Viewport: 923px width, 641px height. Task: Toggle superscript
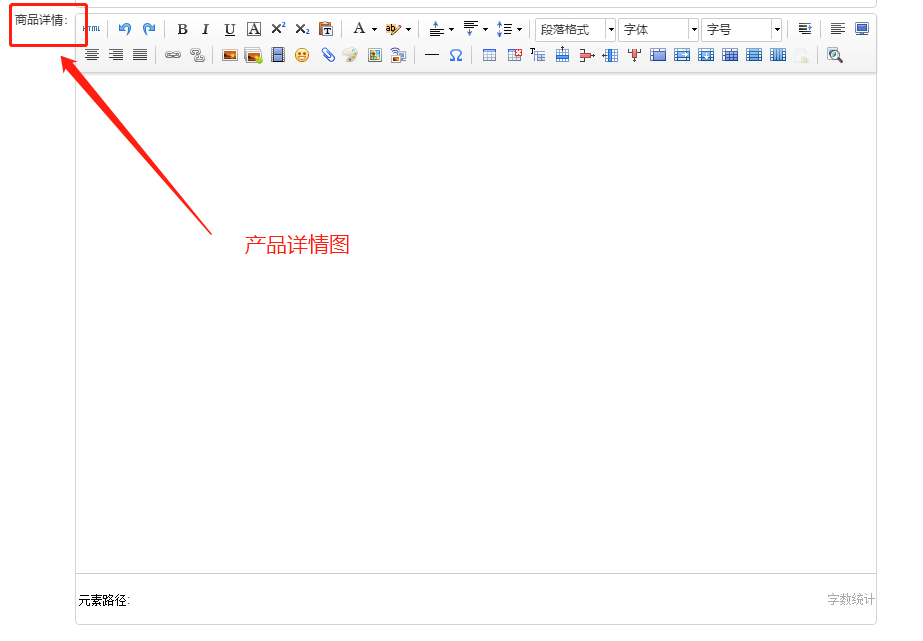(278, 28)
